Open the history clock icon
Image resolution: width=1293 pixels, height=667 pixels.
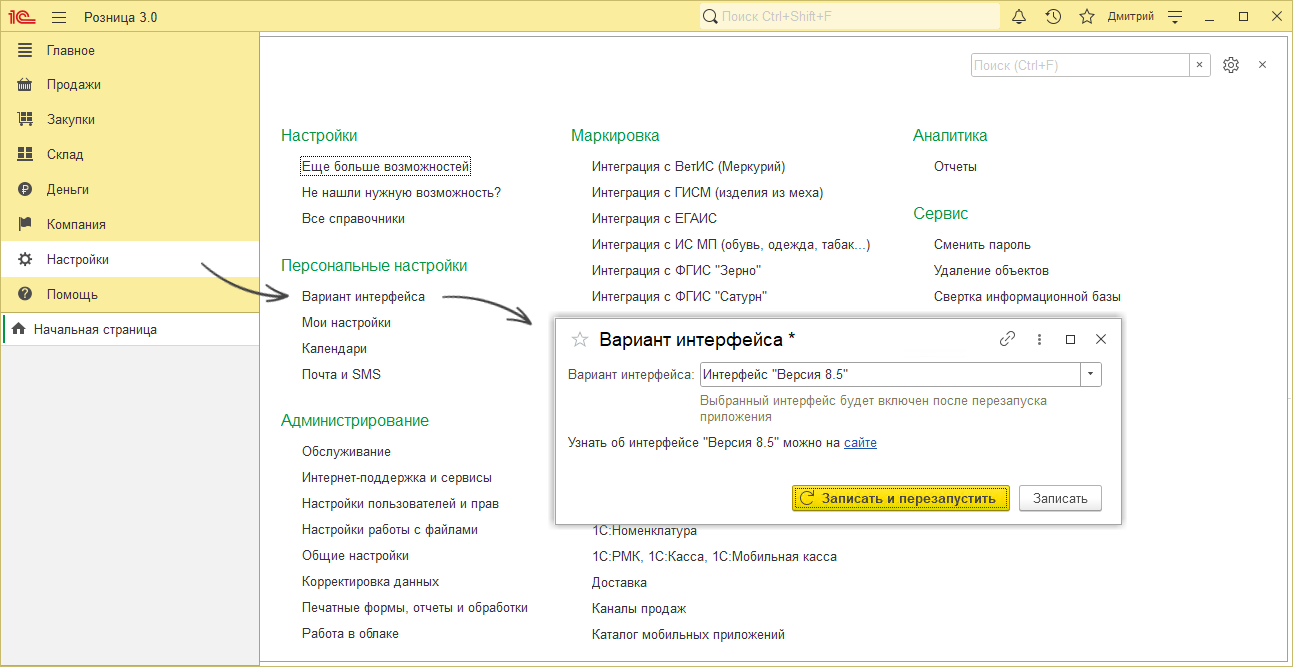[x=1053, y=17]
